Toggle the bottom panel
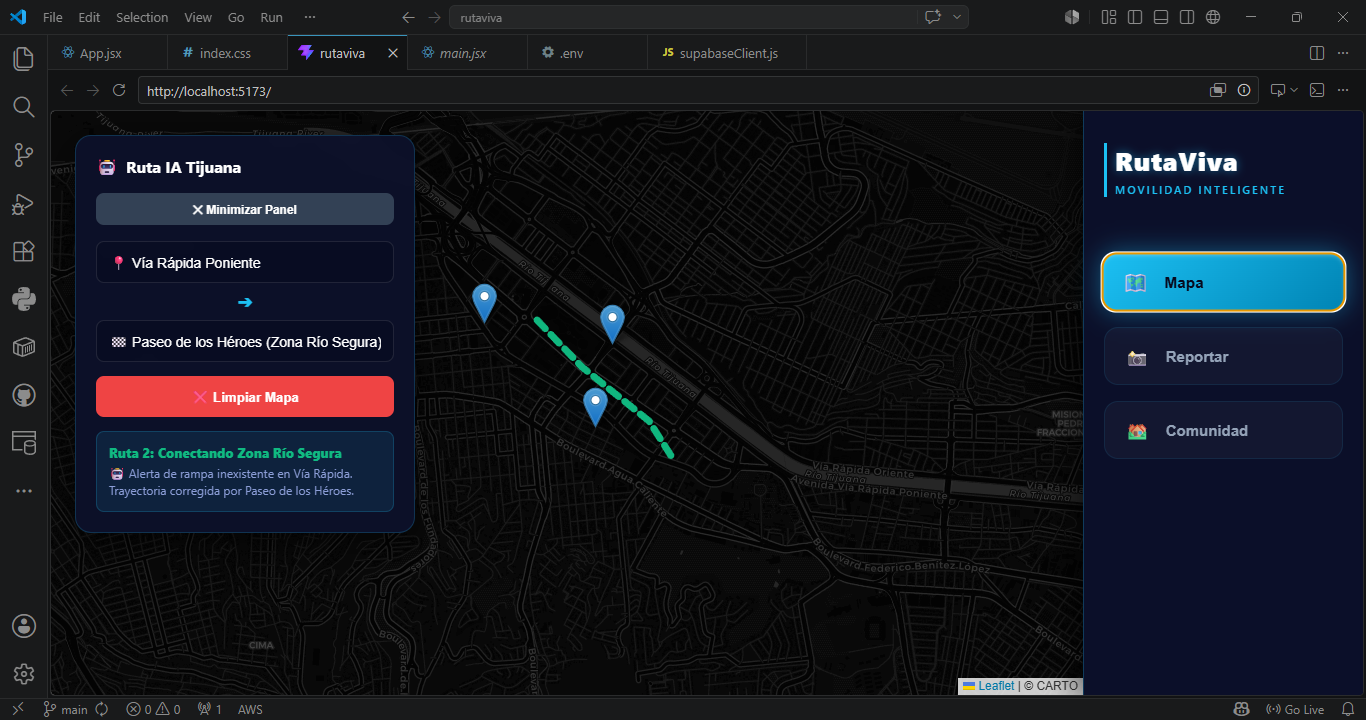 [1161, 17]
